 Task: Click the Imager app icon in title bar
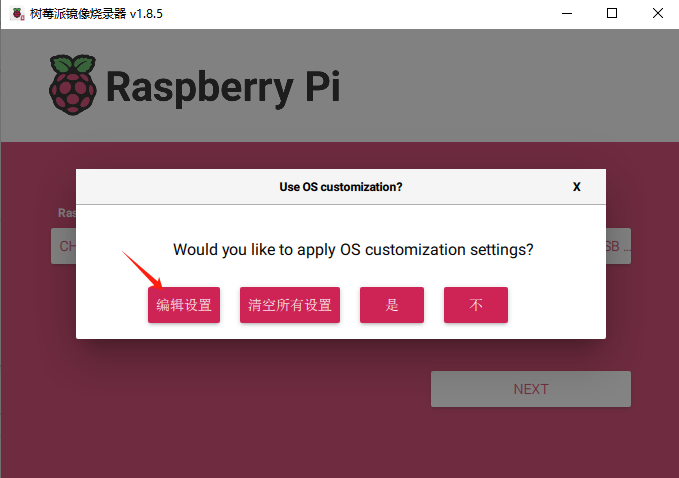(x=17, y=14)
